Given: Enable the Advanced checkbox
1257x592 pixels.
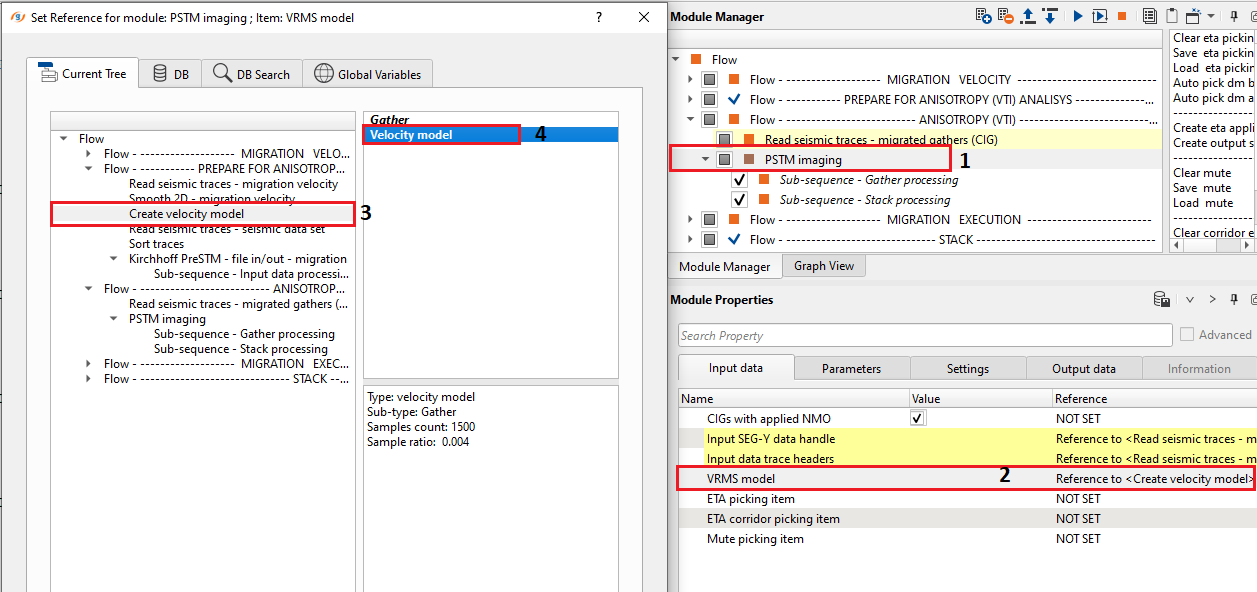Looking at the screenshot, I should (x=1187, y=335).
